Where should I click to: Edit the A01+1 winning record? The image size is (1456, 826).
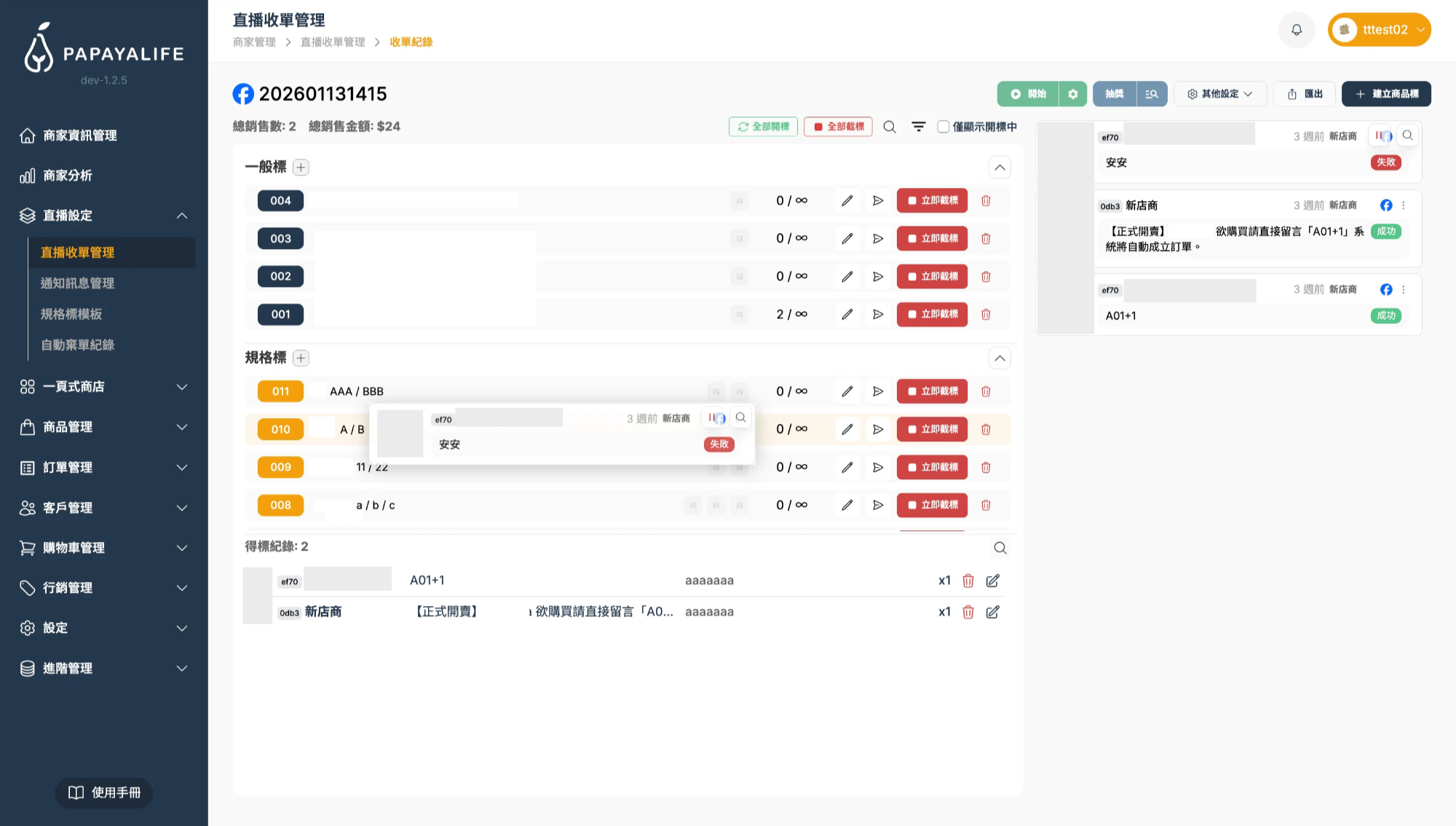992,581
